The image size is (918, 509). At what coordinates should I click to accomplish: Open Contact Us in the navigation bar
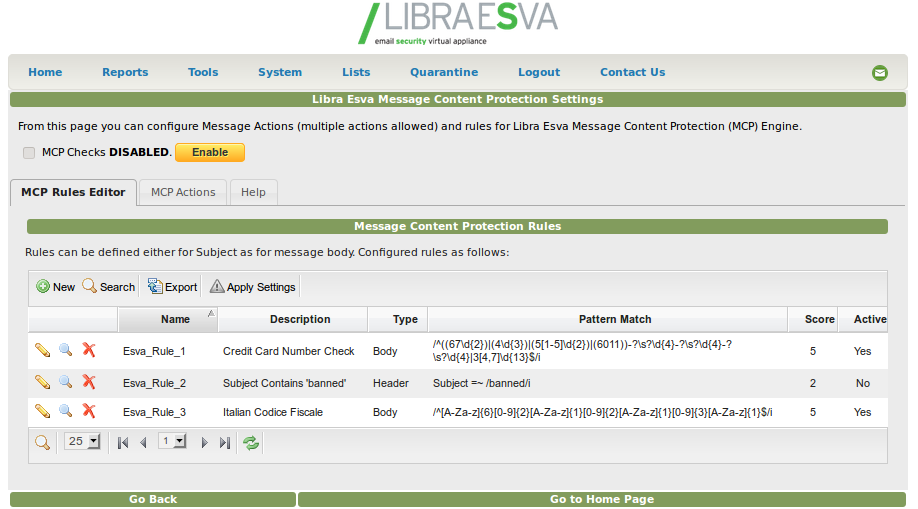point(632,72)
